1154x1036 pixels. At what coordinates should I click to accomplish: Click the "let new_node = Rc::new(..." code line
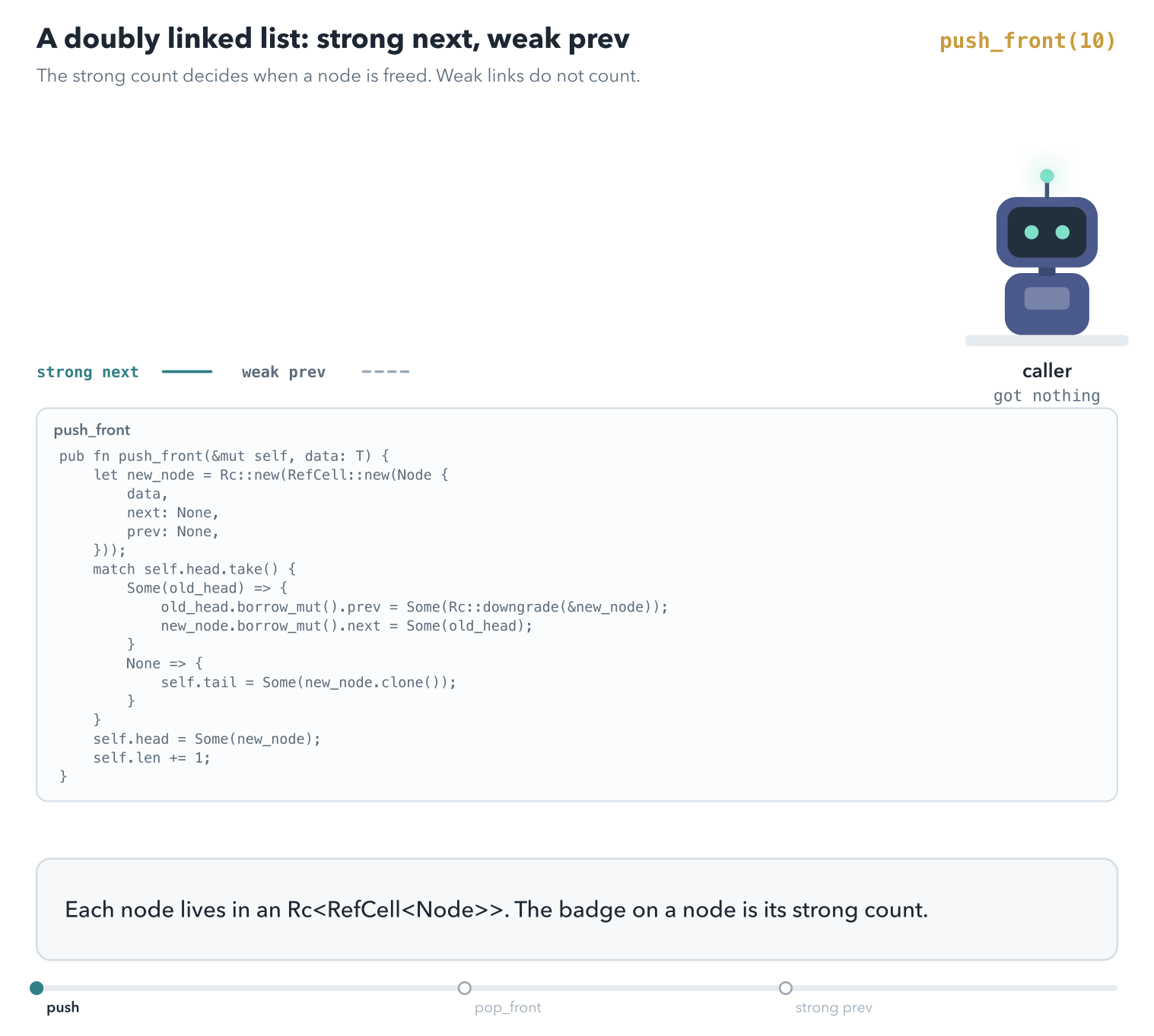[x=271, y=475]
